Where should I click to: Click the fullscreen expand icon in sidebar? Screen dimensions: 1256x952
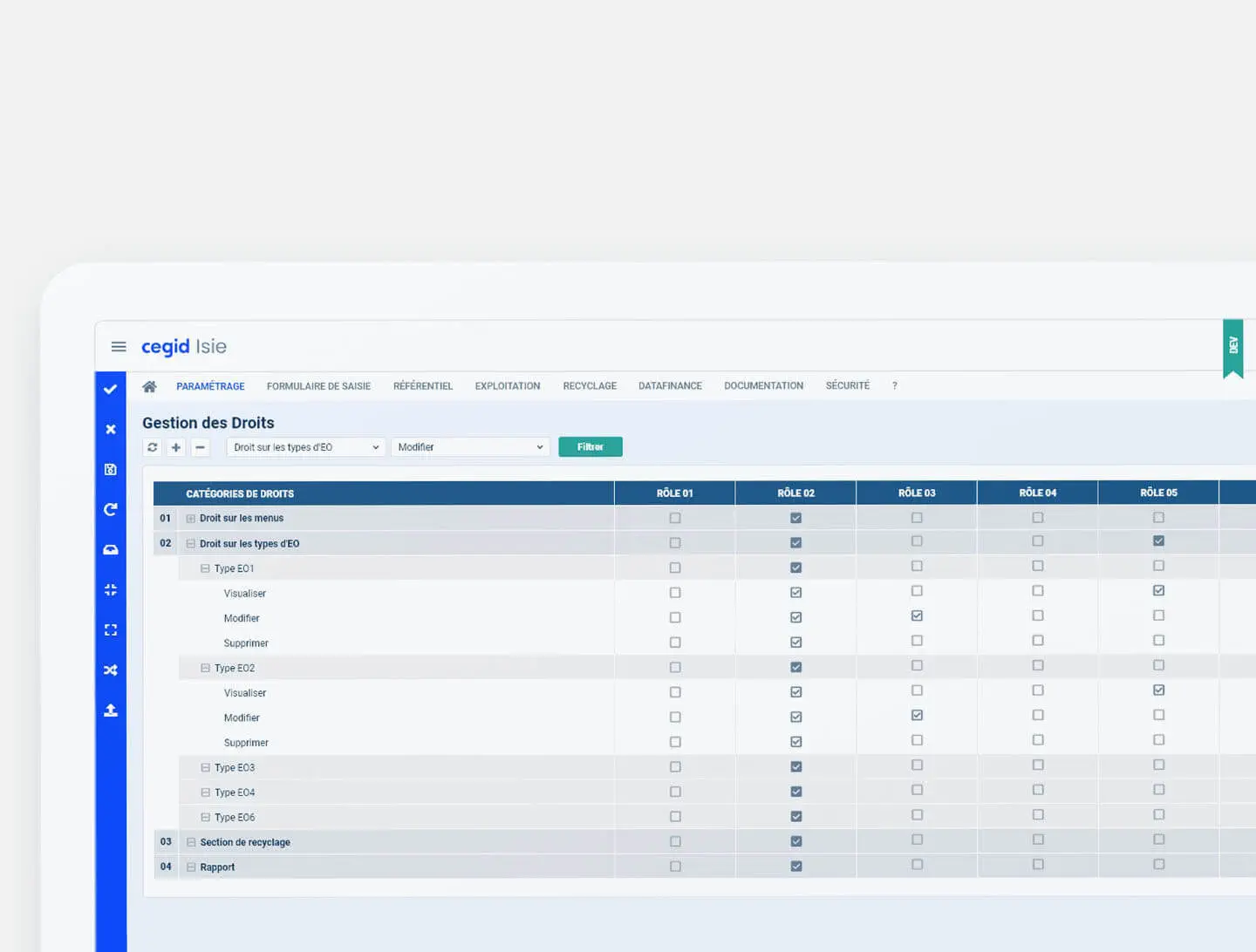click(111, 629)
